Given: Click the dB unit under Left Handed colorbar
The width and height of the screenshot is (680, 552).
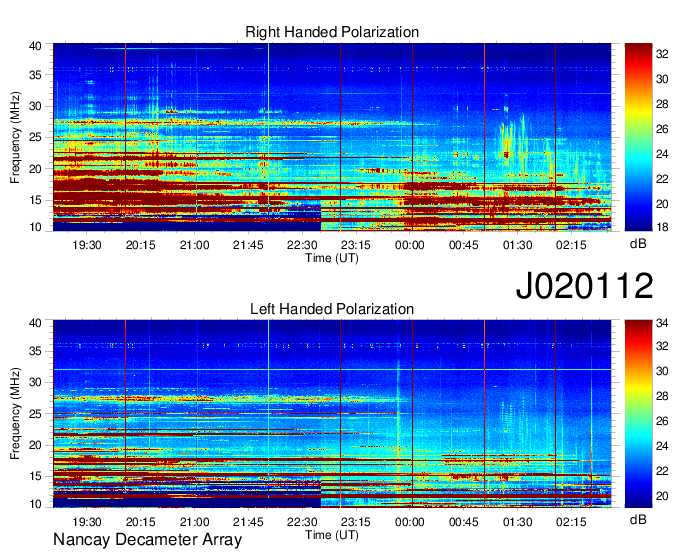Looking at the screenshot, I should [x=638, y=519].
